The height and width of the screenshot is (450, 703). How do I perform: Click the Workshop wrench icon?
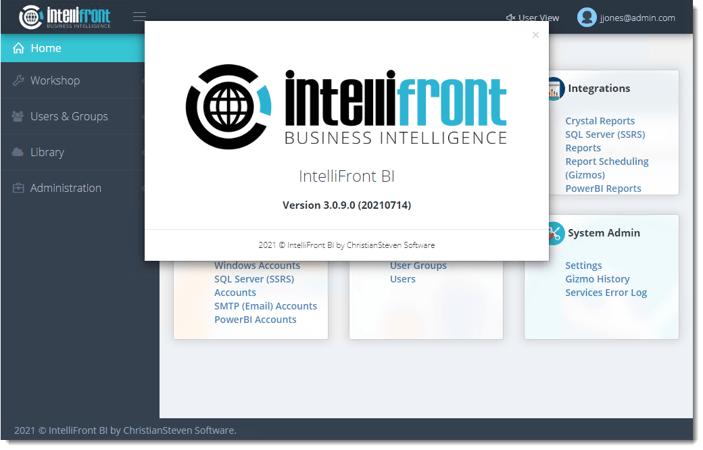[x=18, y=81]
